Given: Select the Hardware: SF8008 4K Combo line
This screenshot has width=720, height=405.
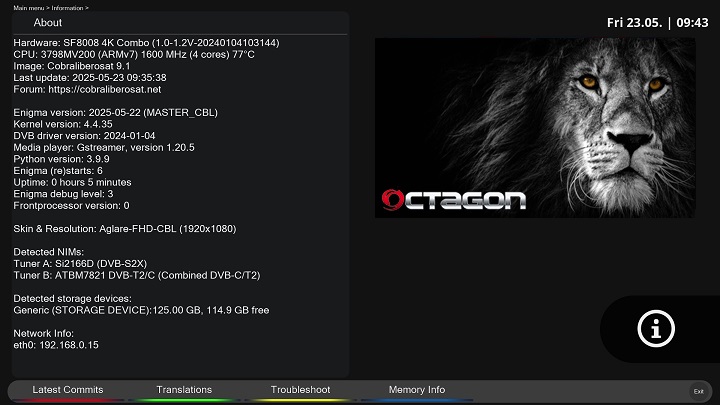Looking at the screenshot, I should 146,43.
